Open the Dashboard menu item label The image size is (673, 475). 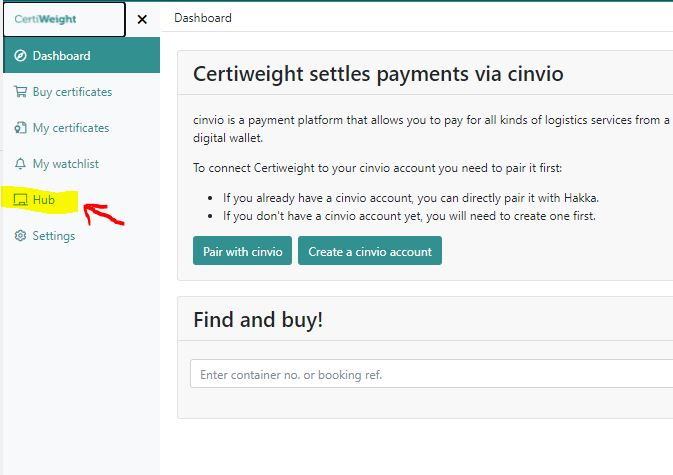click(61, 56)
